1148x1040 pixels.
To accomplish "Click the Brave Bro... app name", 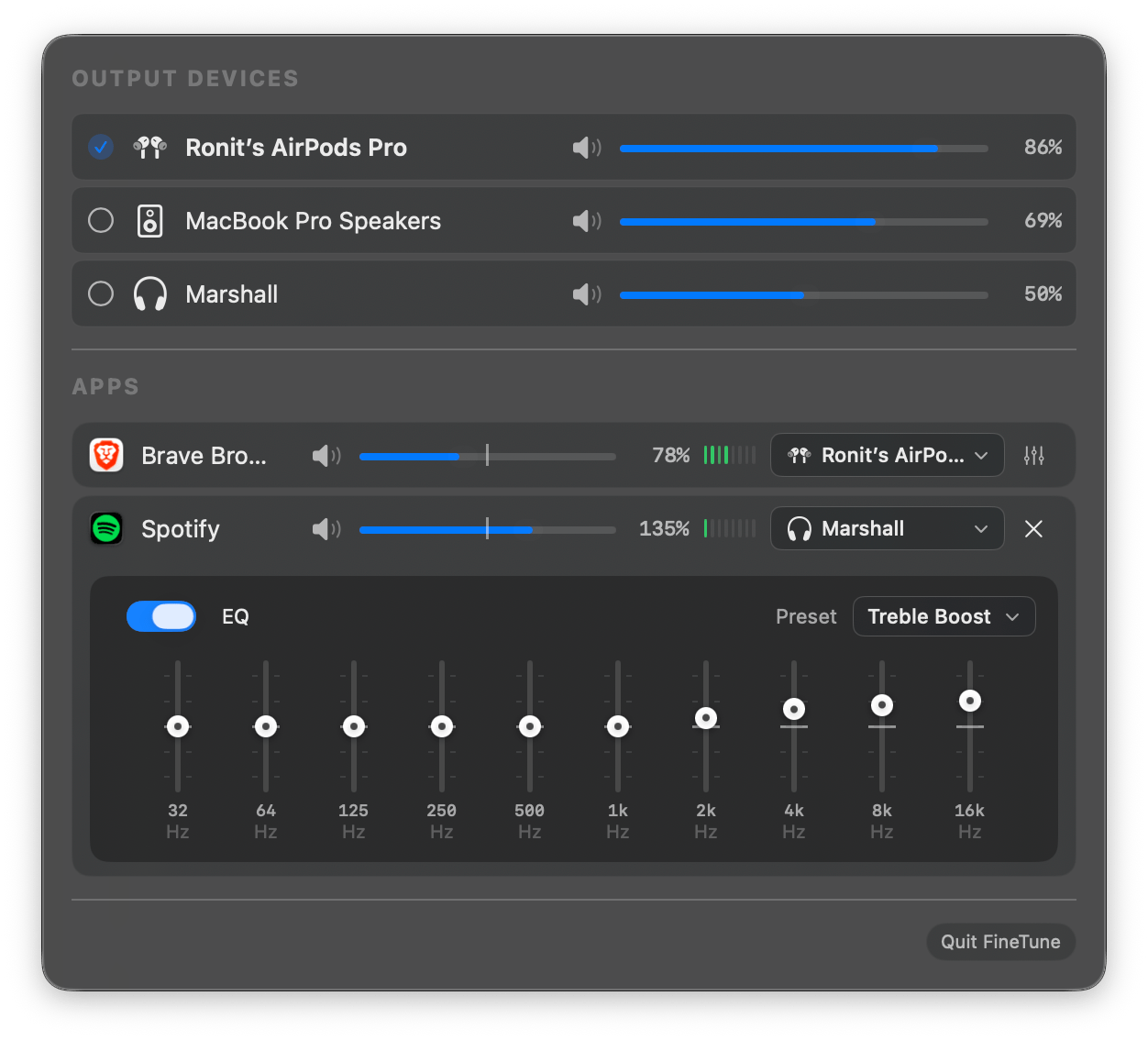I will coord(204,456).
